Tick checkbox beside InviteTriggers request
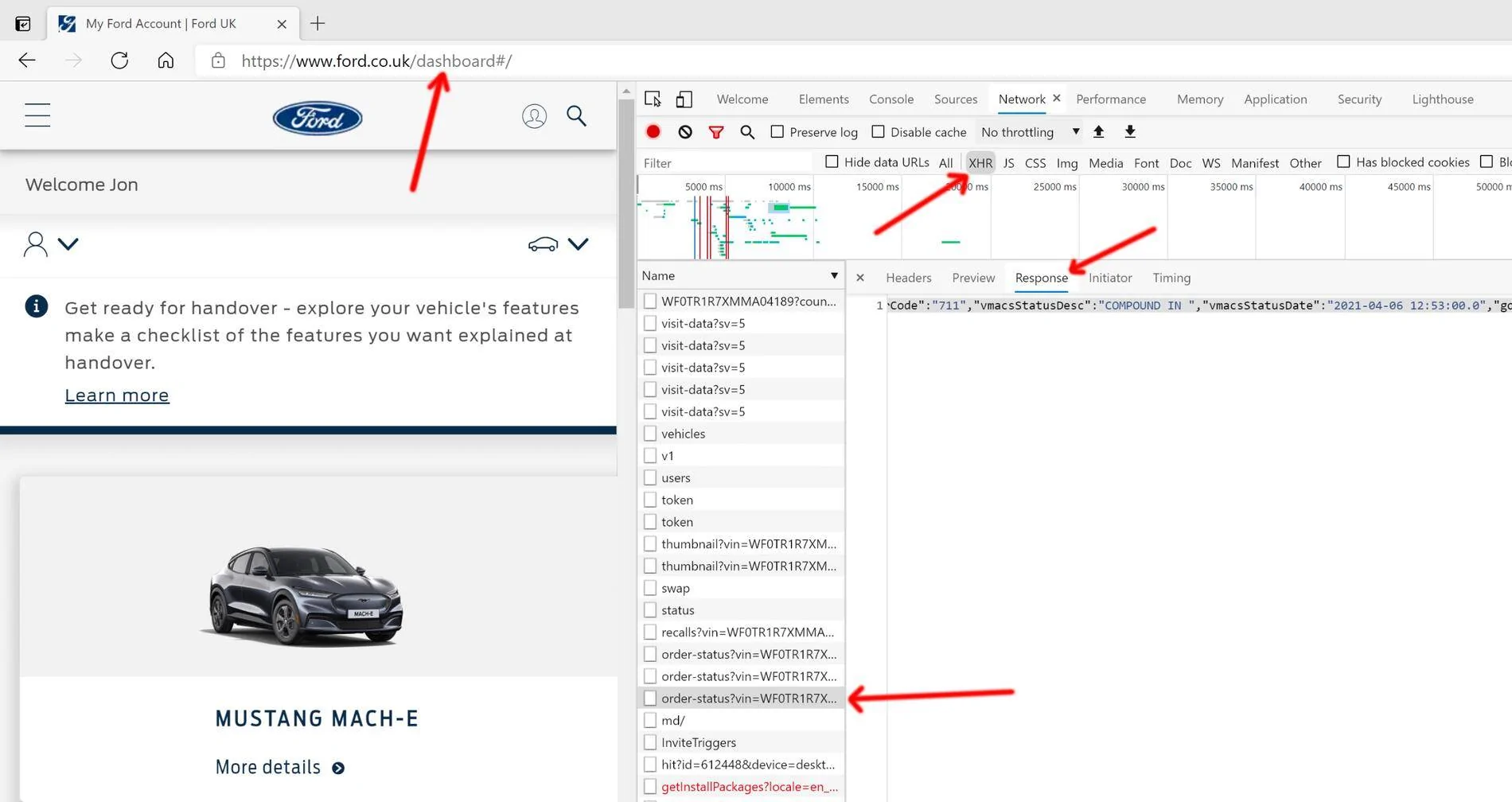 pyautogui.click(x=650, y=742)
